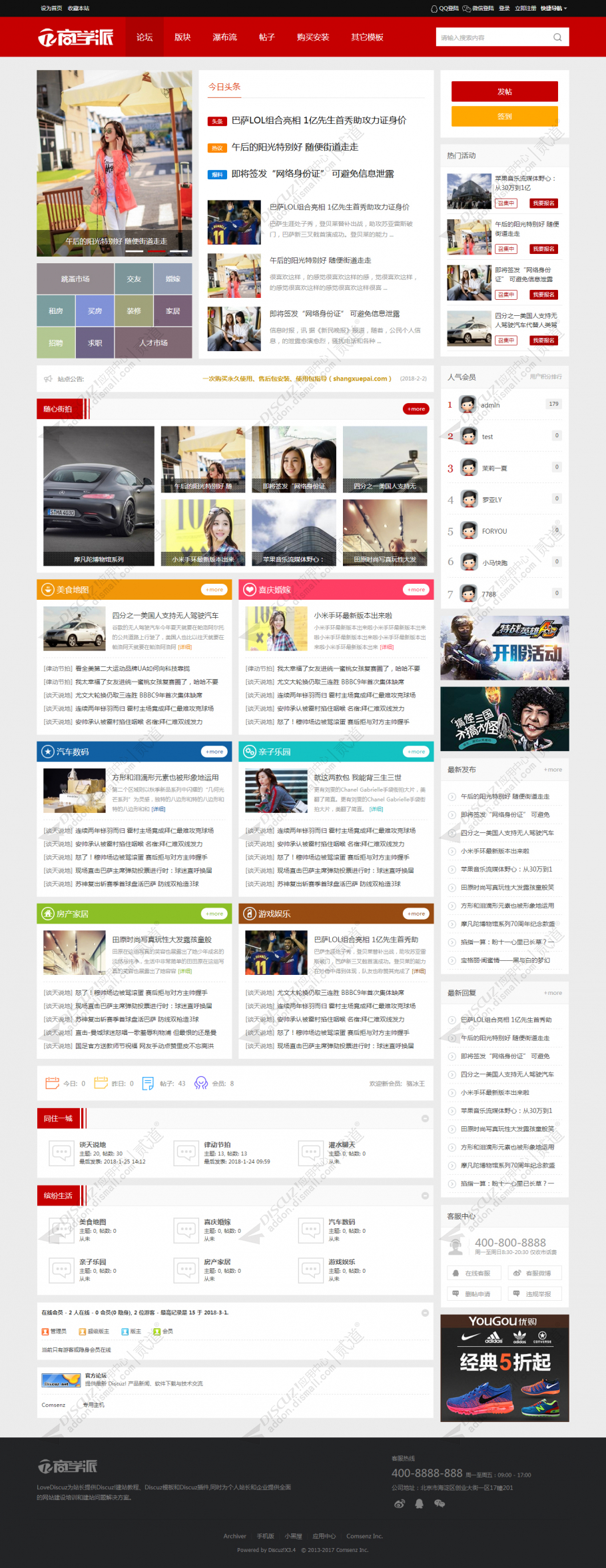Open headline 即将签发"网络身份证" 可避免信息泄露
Screen dimensions: 606x1568
click(x=312, y=174)
